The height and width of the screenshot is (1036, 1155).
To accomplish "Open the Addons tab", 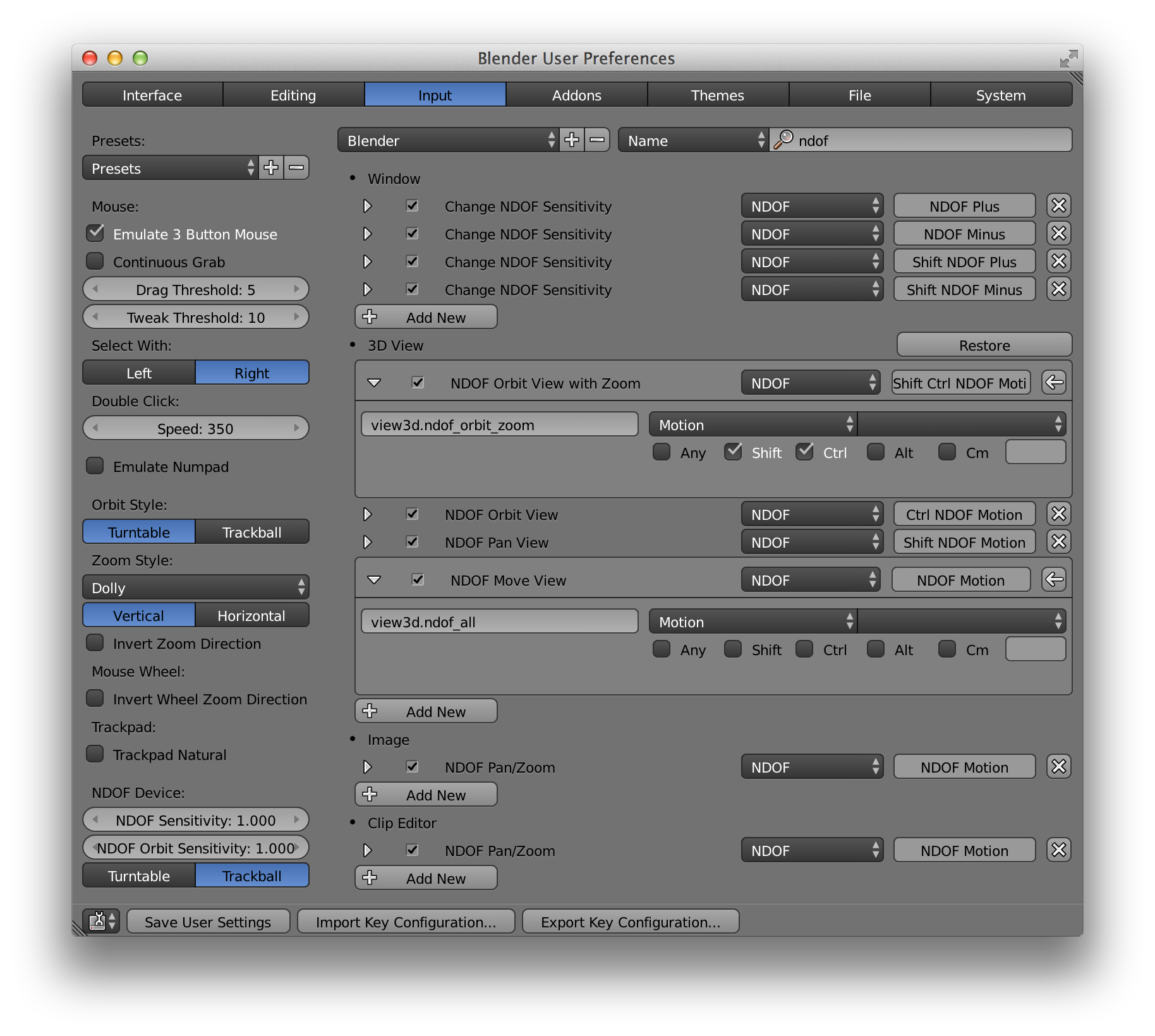I will click(x=576, y=95).
